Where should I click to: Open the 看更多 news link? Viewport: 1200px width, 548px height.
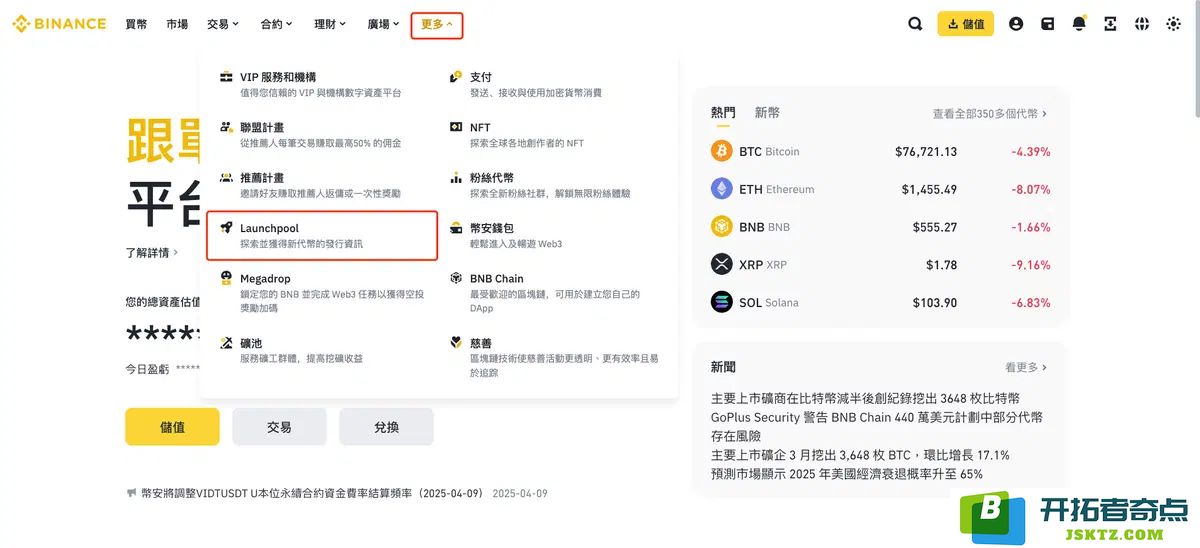pyautogui.click(x=1026, y=367)
